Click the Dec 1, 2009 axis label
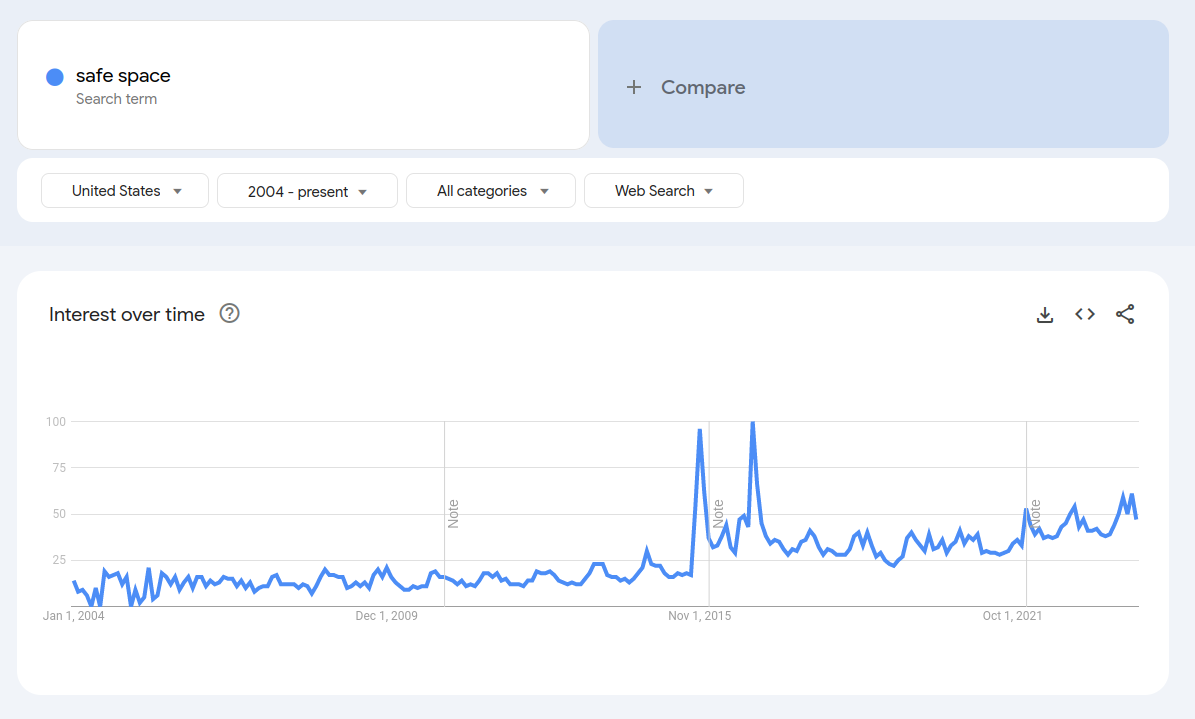 pos(386,616)
